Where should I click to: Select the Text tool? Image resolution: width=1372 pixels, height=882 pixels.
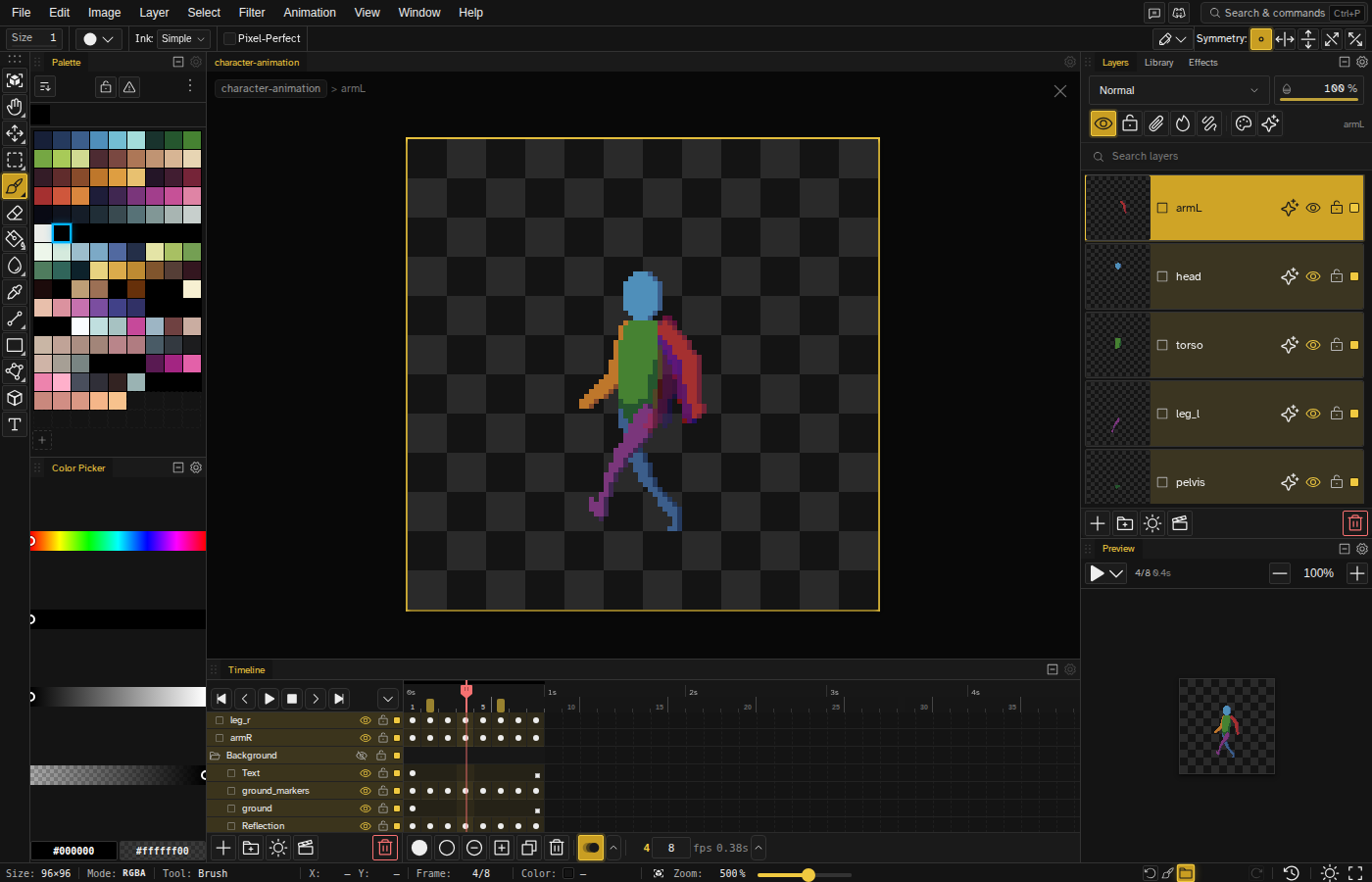[15, 424]
